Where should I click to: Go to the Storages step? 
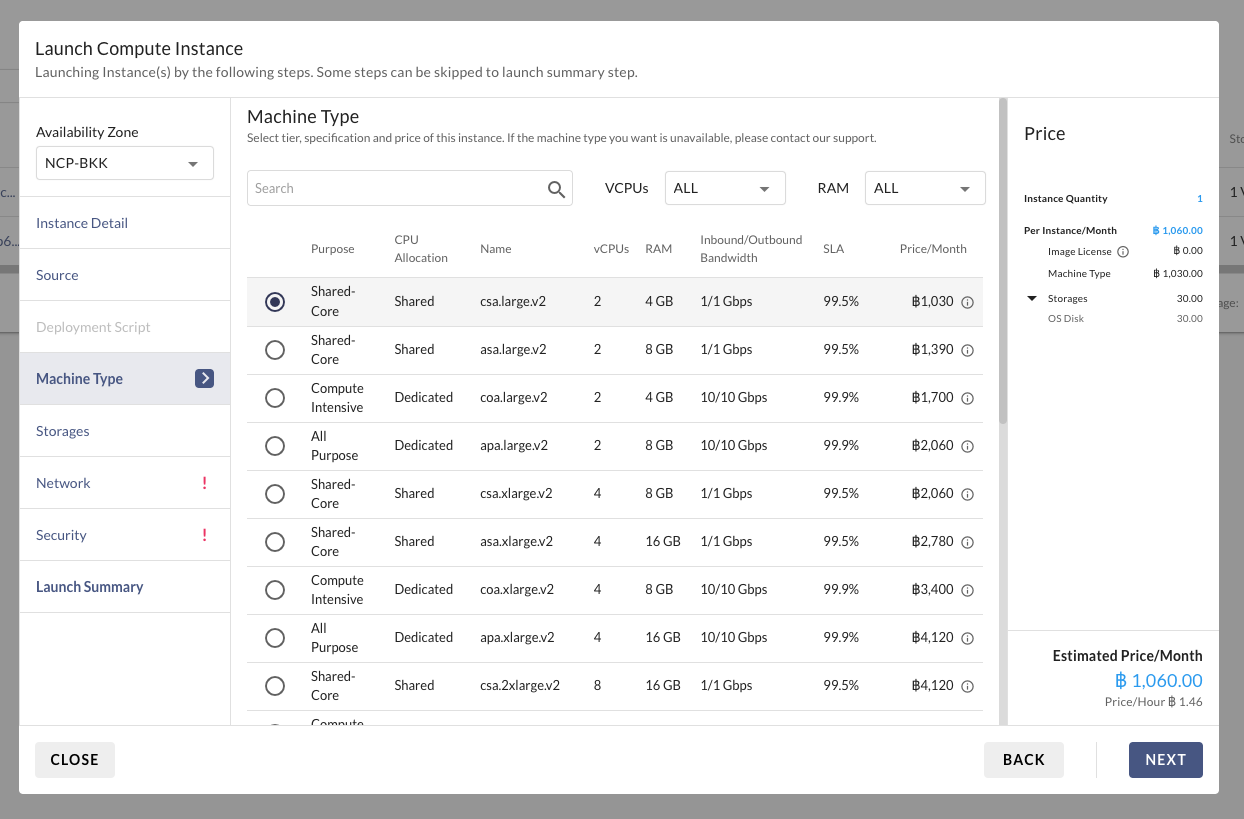[x=63, y=431]
